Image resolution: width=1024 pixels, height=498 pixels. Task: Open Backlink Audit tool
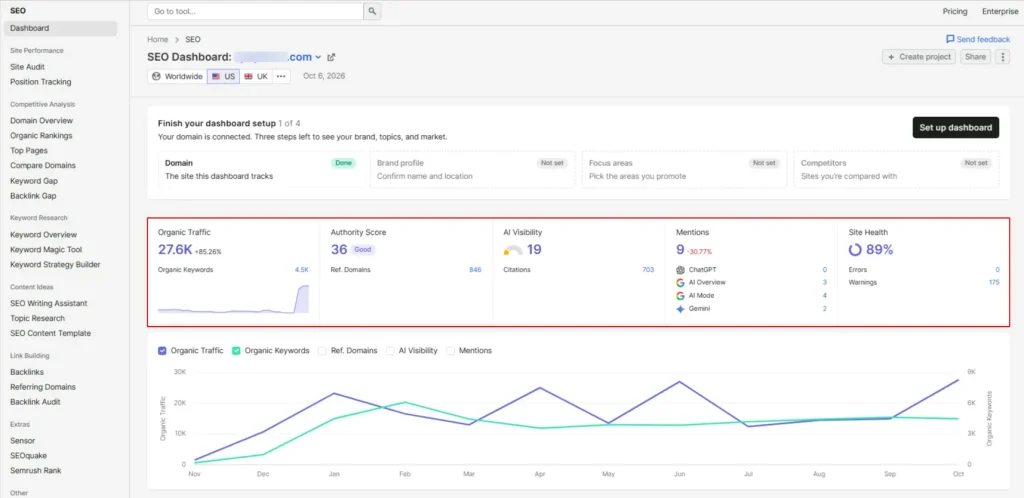click(35, 402)
